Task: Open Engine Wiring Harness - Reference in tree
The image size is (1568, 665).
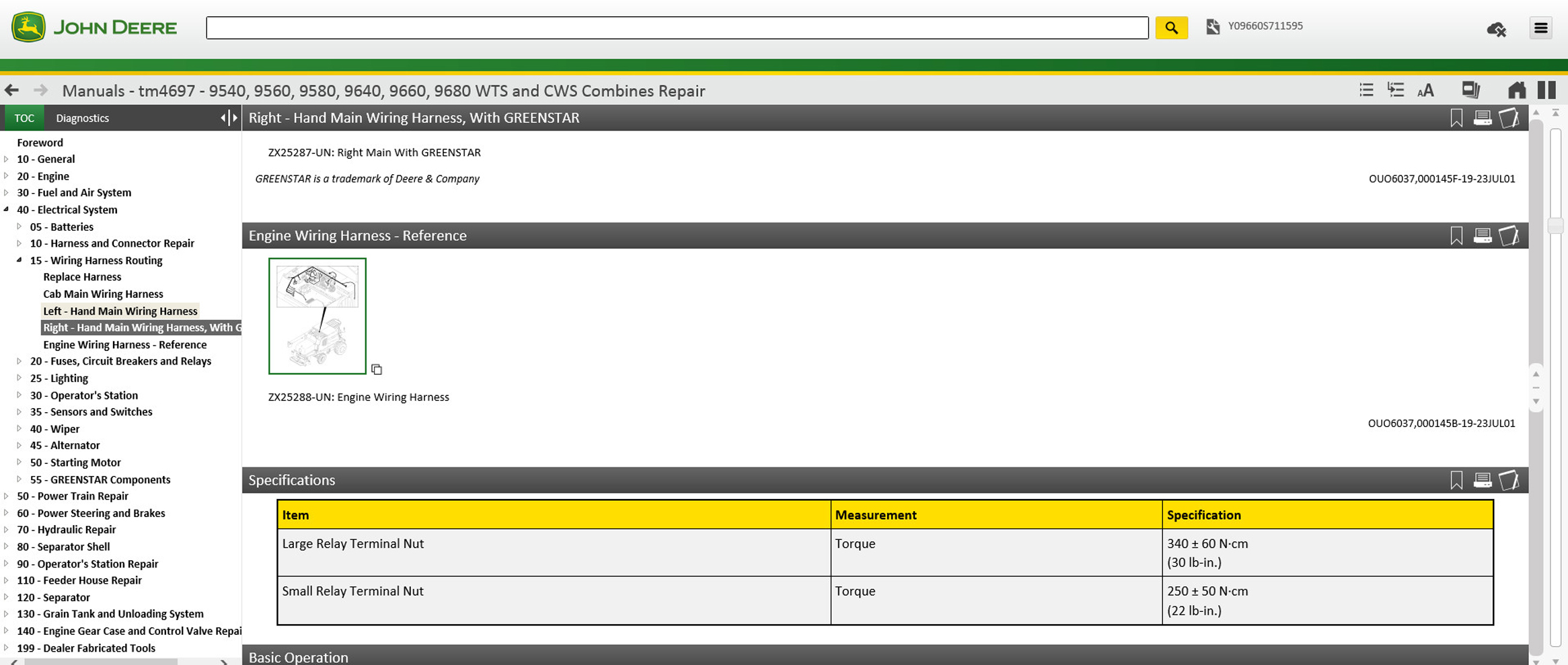Action: 124,345
